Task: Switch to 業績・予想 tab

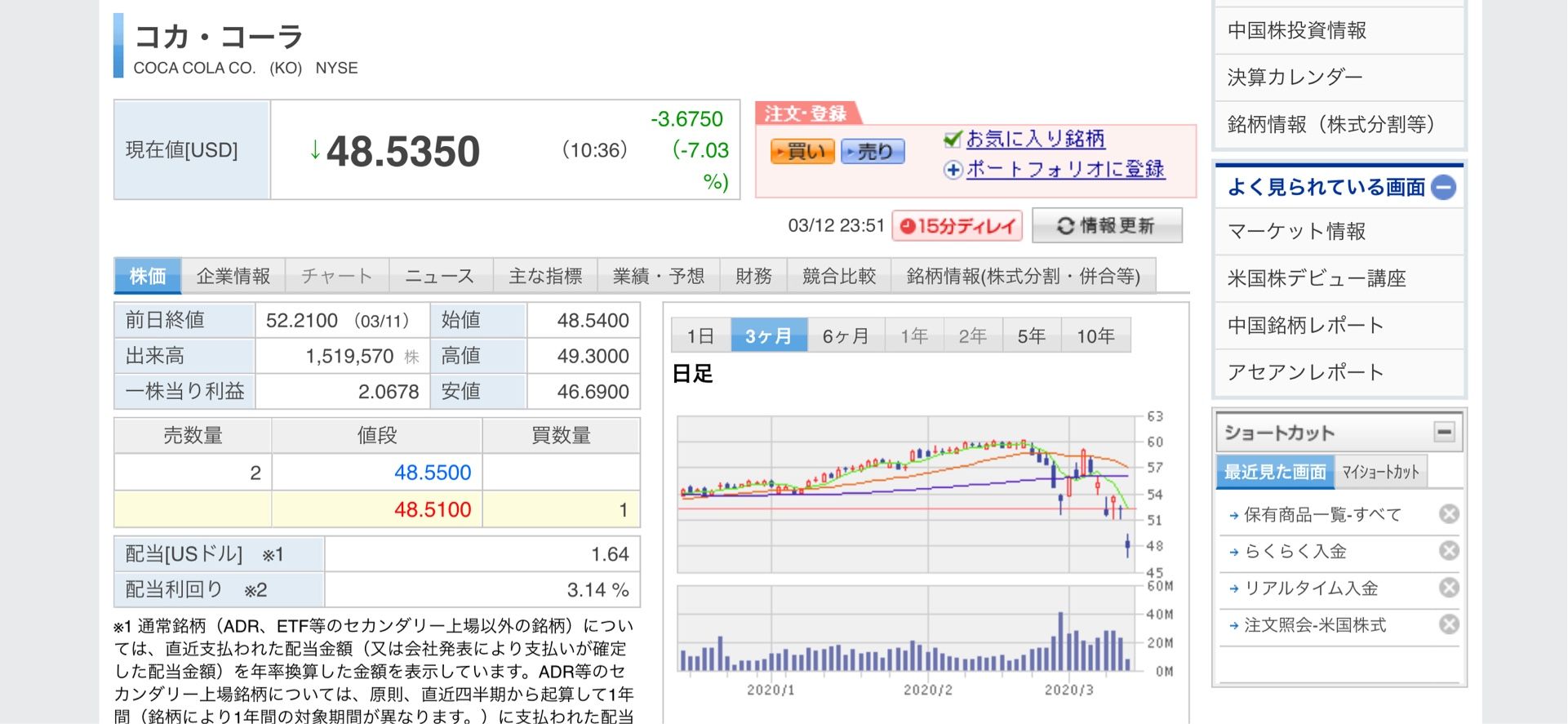Action: click(659, 276)
